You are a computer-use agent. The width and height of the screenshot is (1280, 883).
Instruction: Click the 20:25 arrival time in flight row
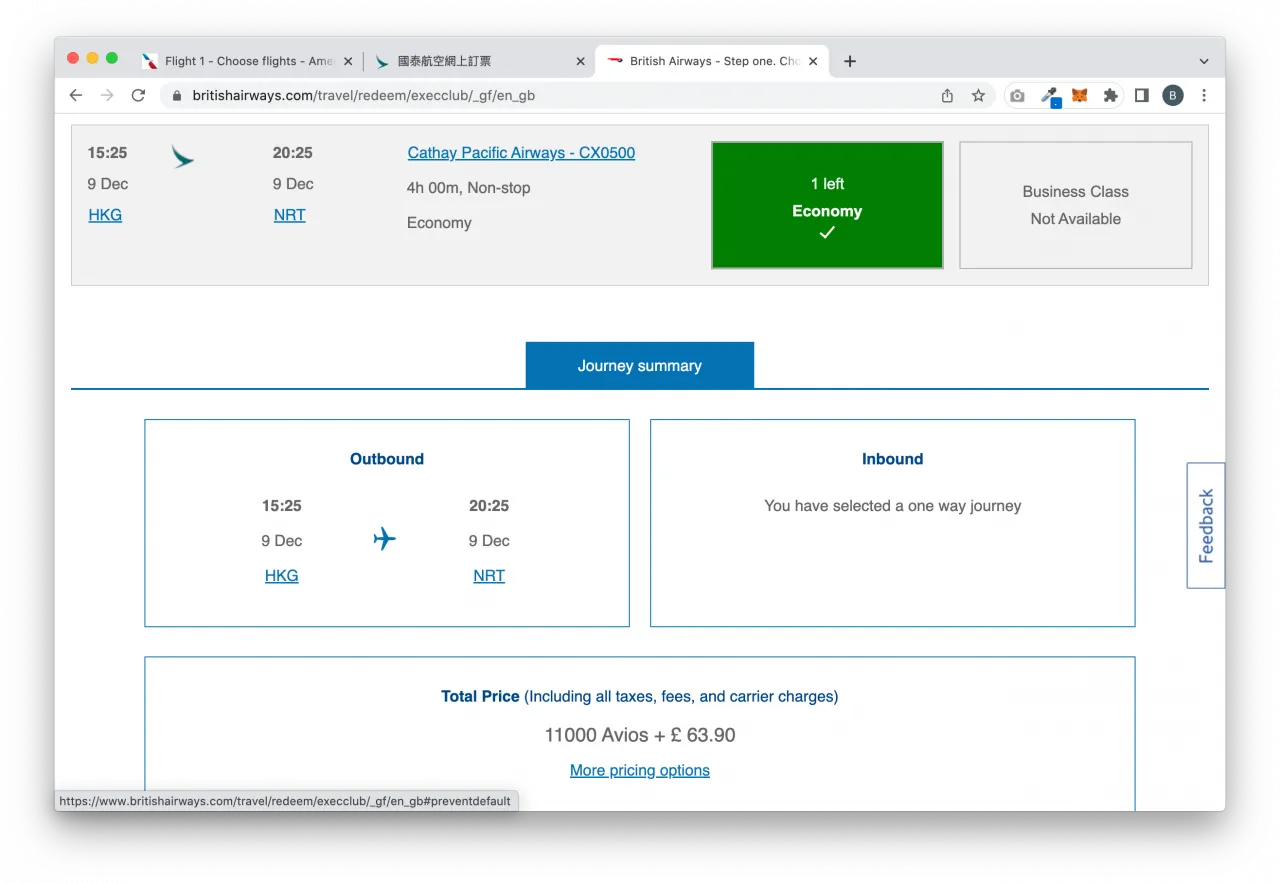pos(292,153)
